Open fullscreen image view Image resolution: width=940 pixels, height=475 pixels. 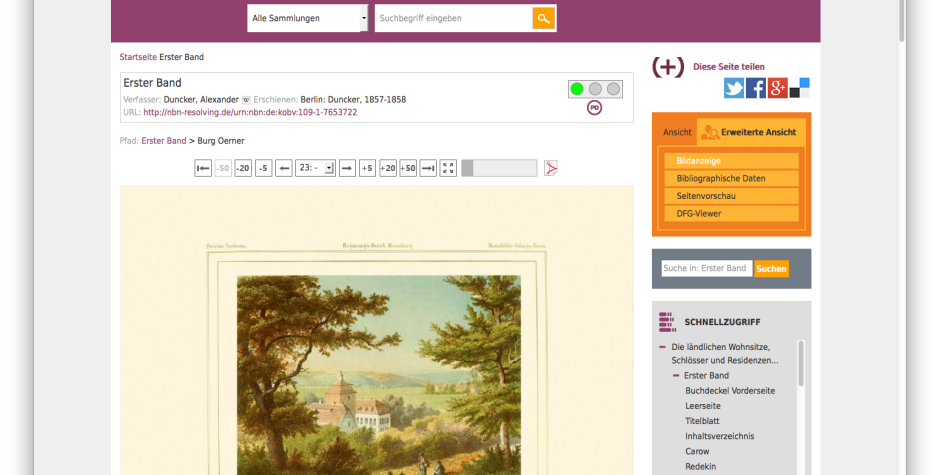click(x=448, y=169)
